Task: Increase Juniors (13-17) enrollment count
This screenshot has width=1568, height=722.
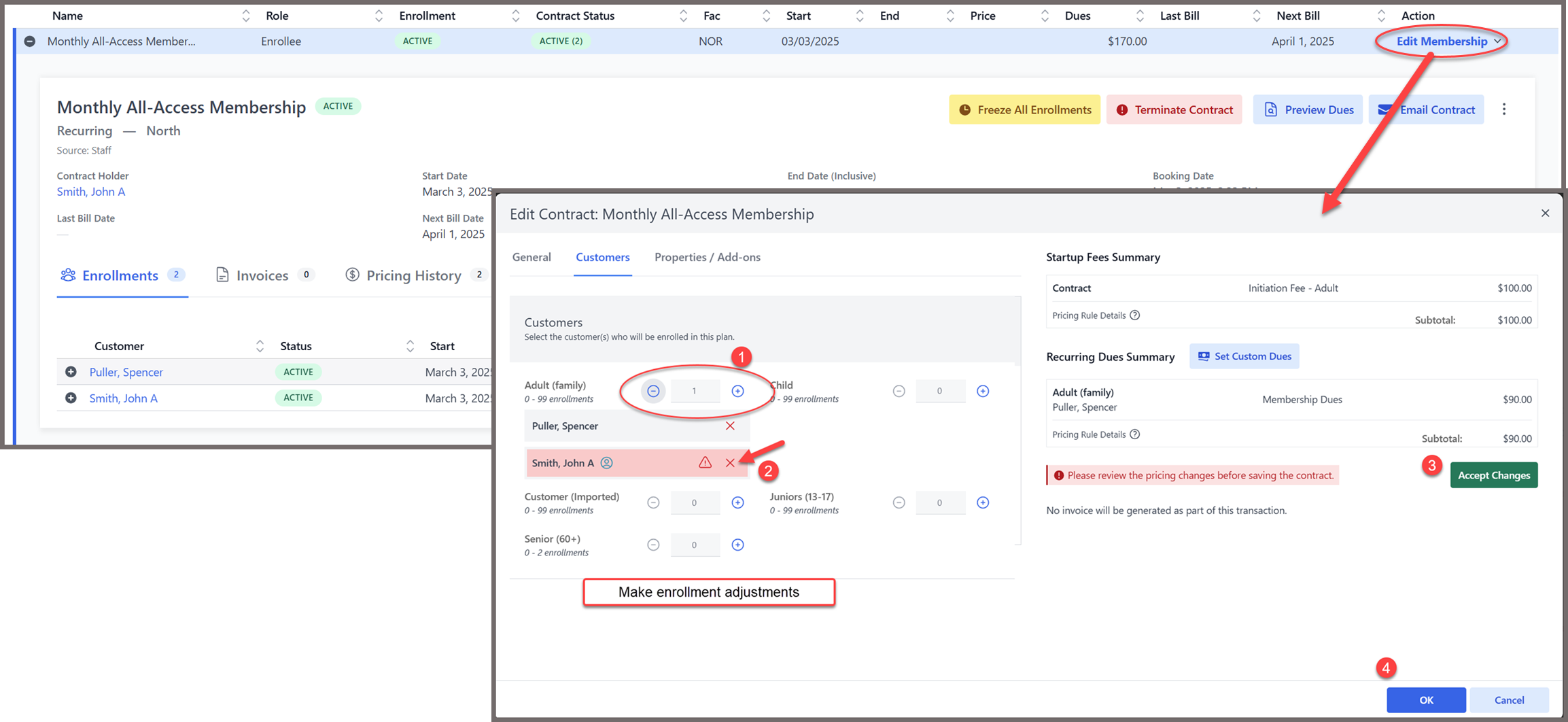Action: click(x=983, y=502)
